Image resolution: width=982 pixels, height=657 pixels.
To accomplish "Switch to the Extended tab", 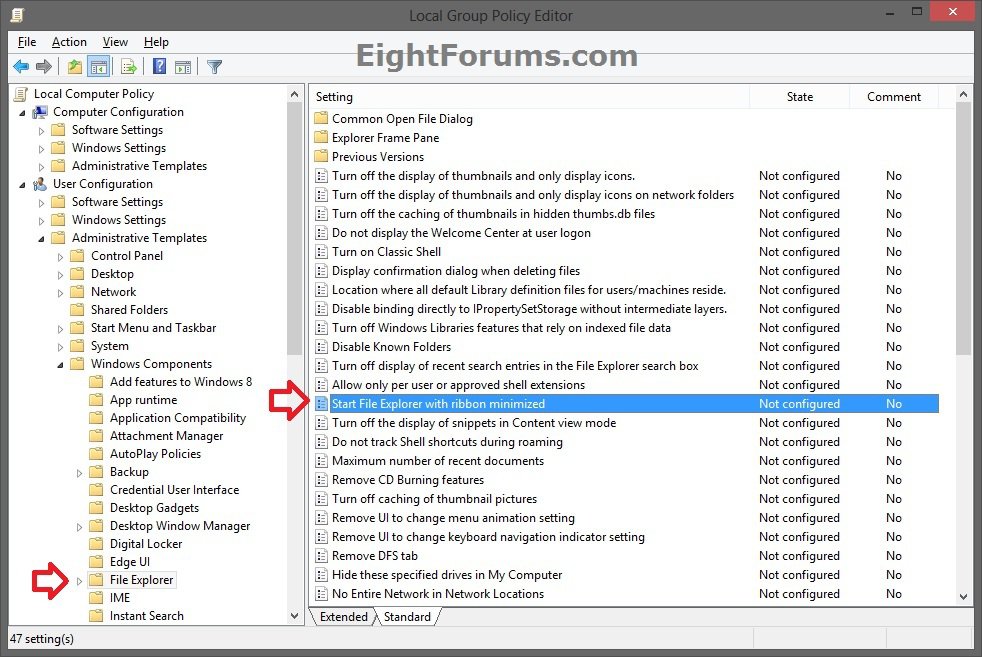I will tap(343, 617).
